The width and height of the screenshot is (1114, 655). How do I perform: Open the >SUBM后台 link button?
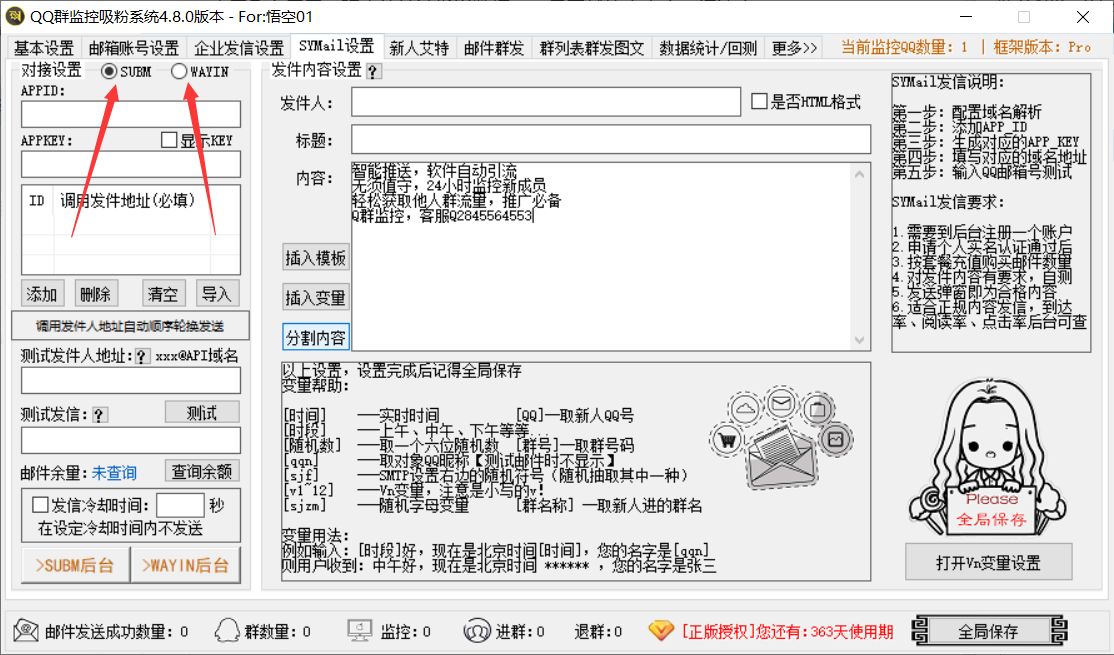click(x=75, y=565)
